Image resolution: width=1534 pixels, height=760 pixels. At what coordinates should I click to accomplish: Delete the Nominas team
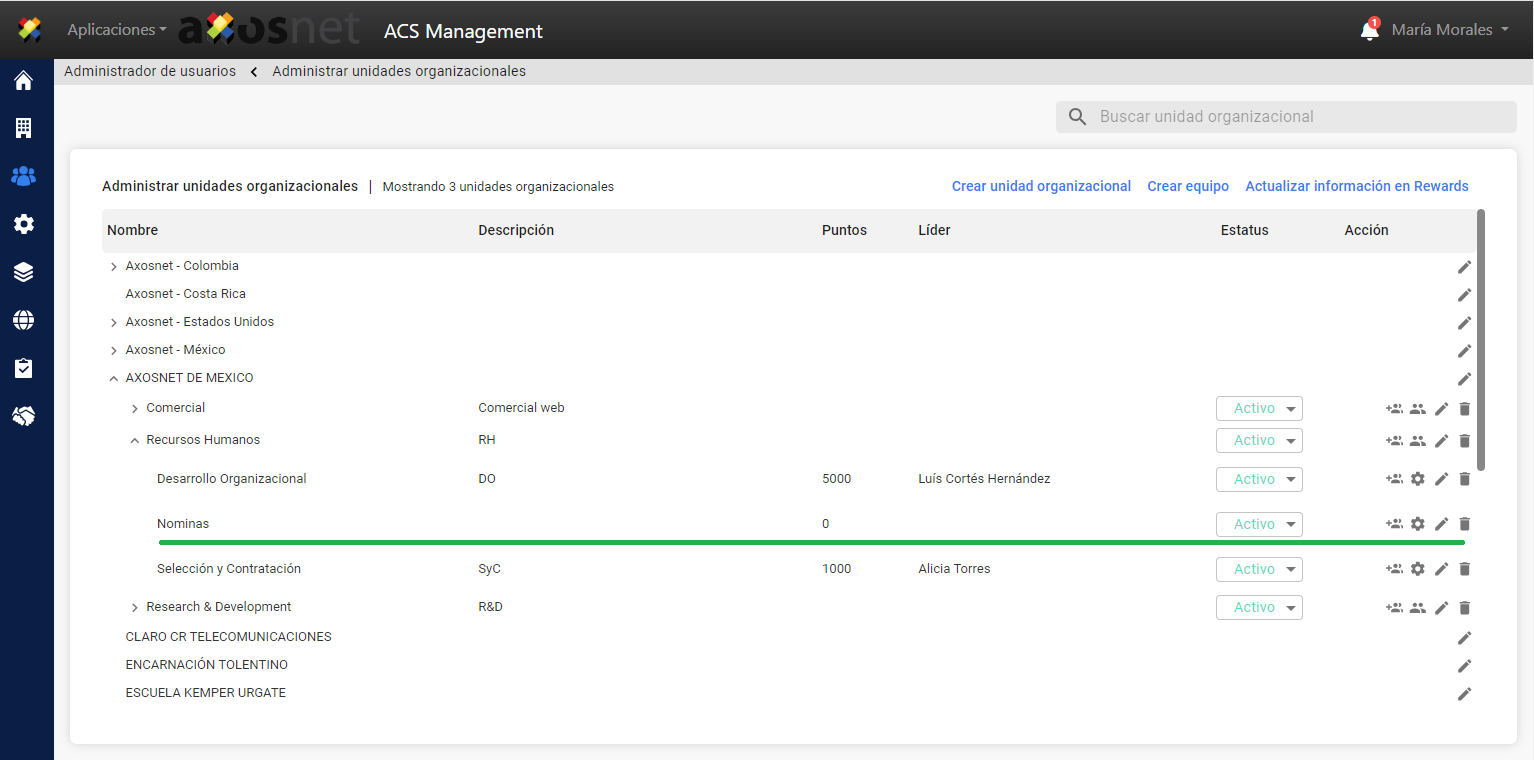1464,524
